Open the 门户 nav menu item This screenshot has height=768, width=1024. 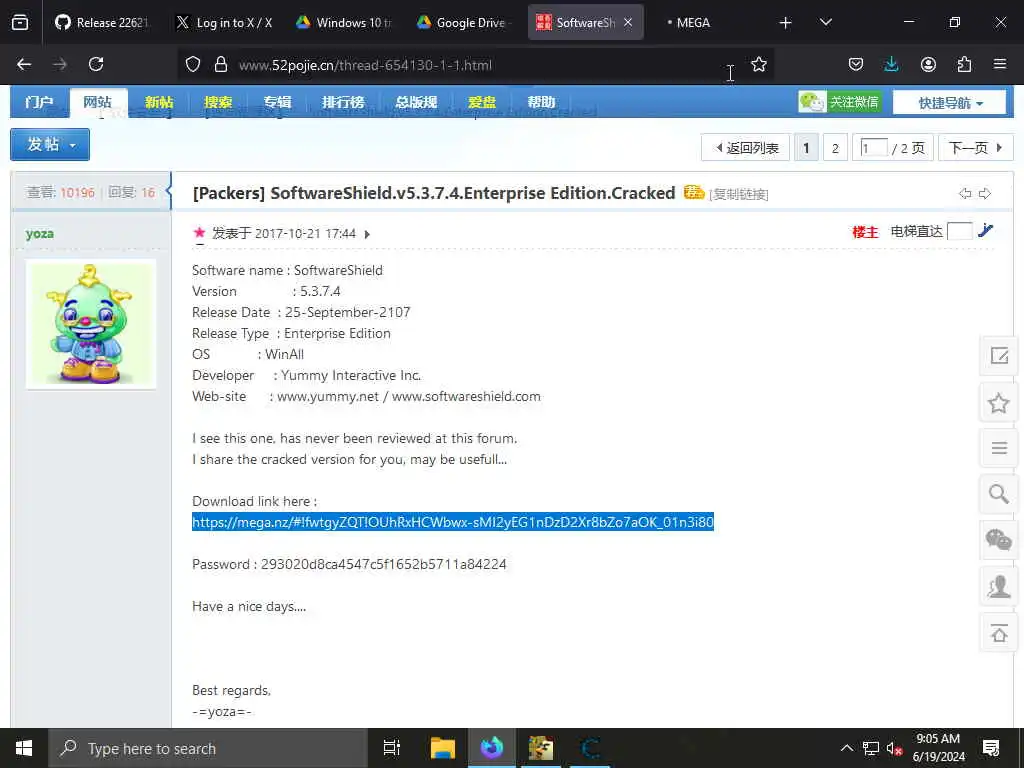click(39, 102)
